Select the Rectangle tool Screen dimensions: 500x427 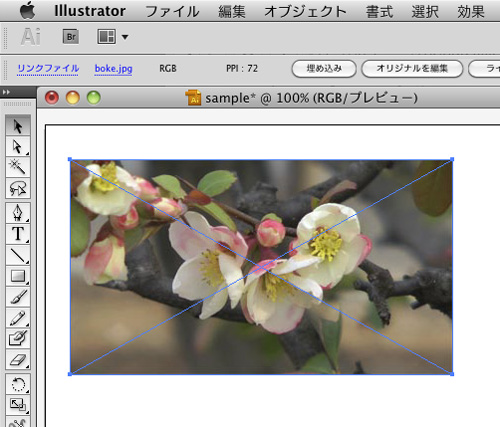pyautogui.click(x=18, y=276)
